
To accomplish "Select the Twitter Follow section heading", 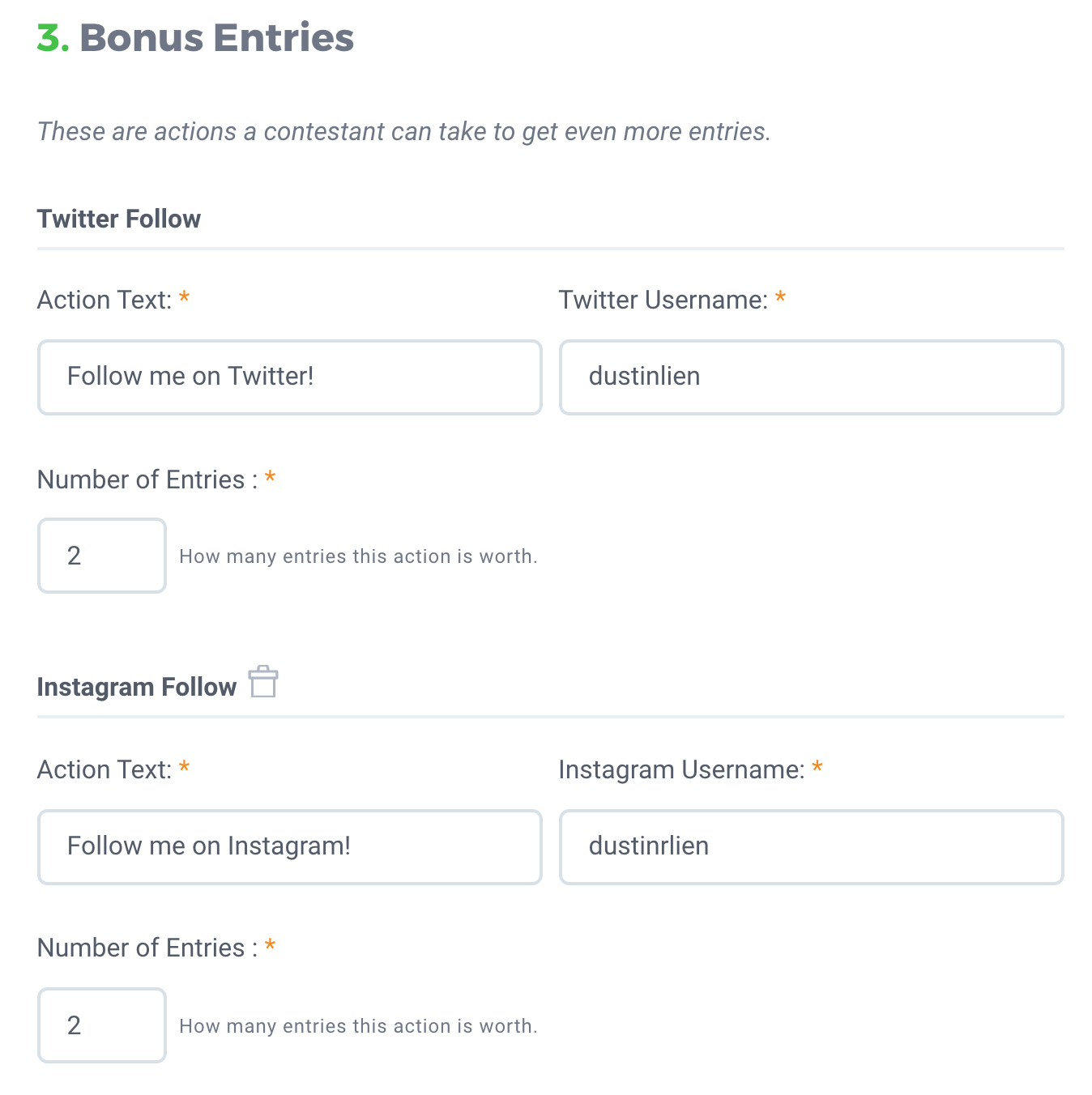I will pyautogui.click(x=119, y=219).
